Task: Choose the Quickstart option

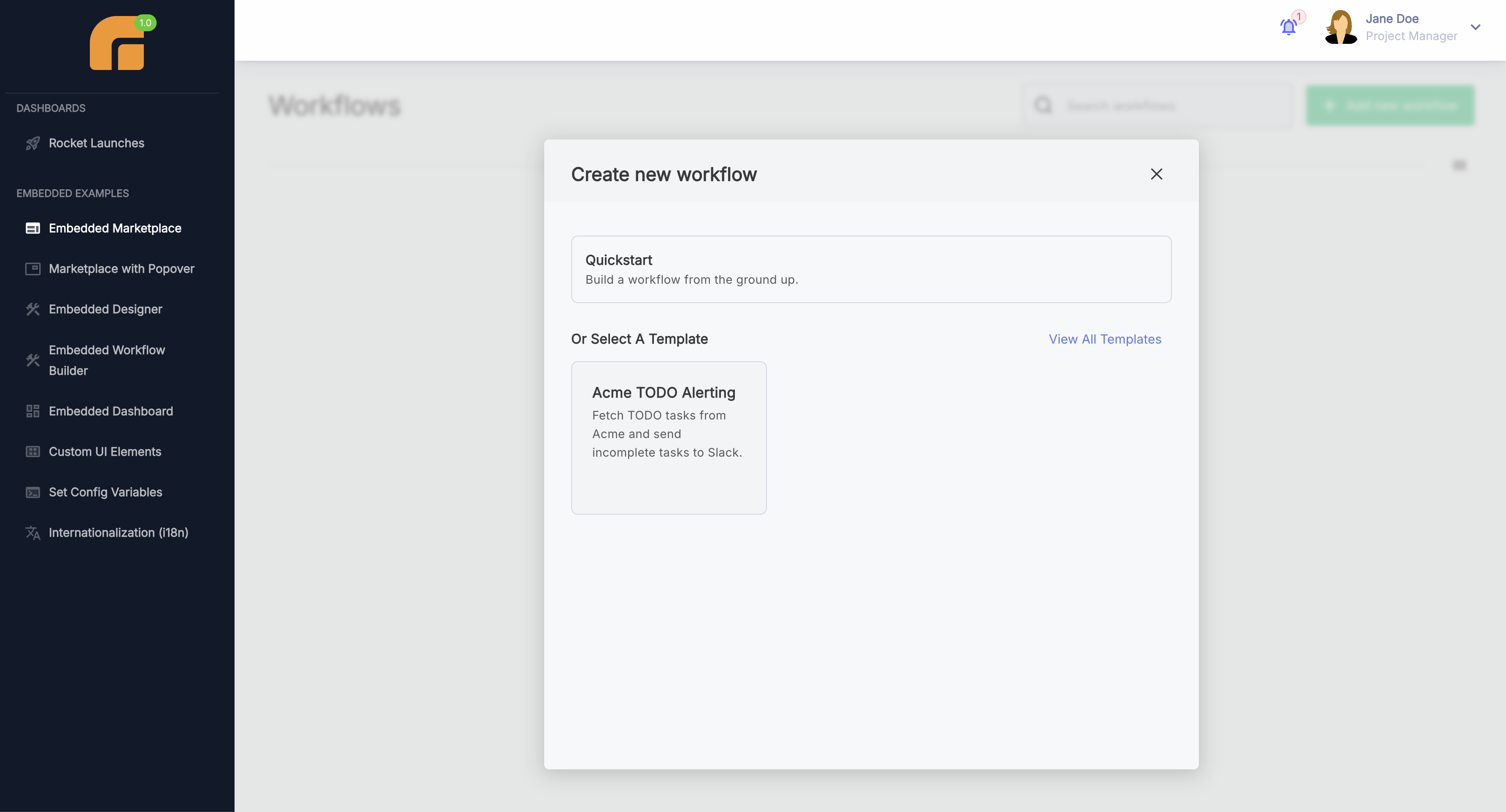Action: (x=871, y=269)
